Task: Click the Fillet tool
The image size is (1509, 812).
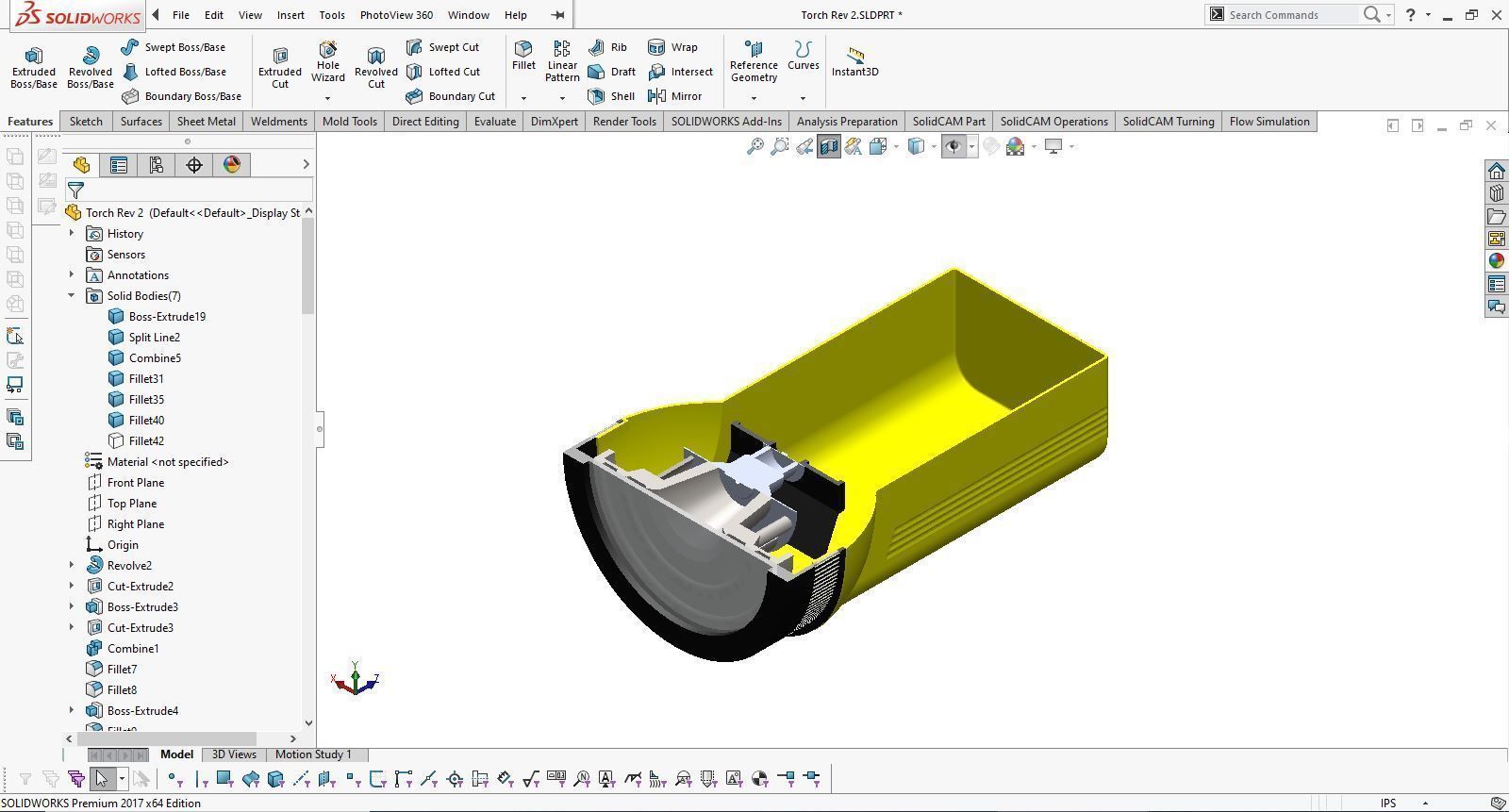Action: (x=523, y=57)
